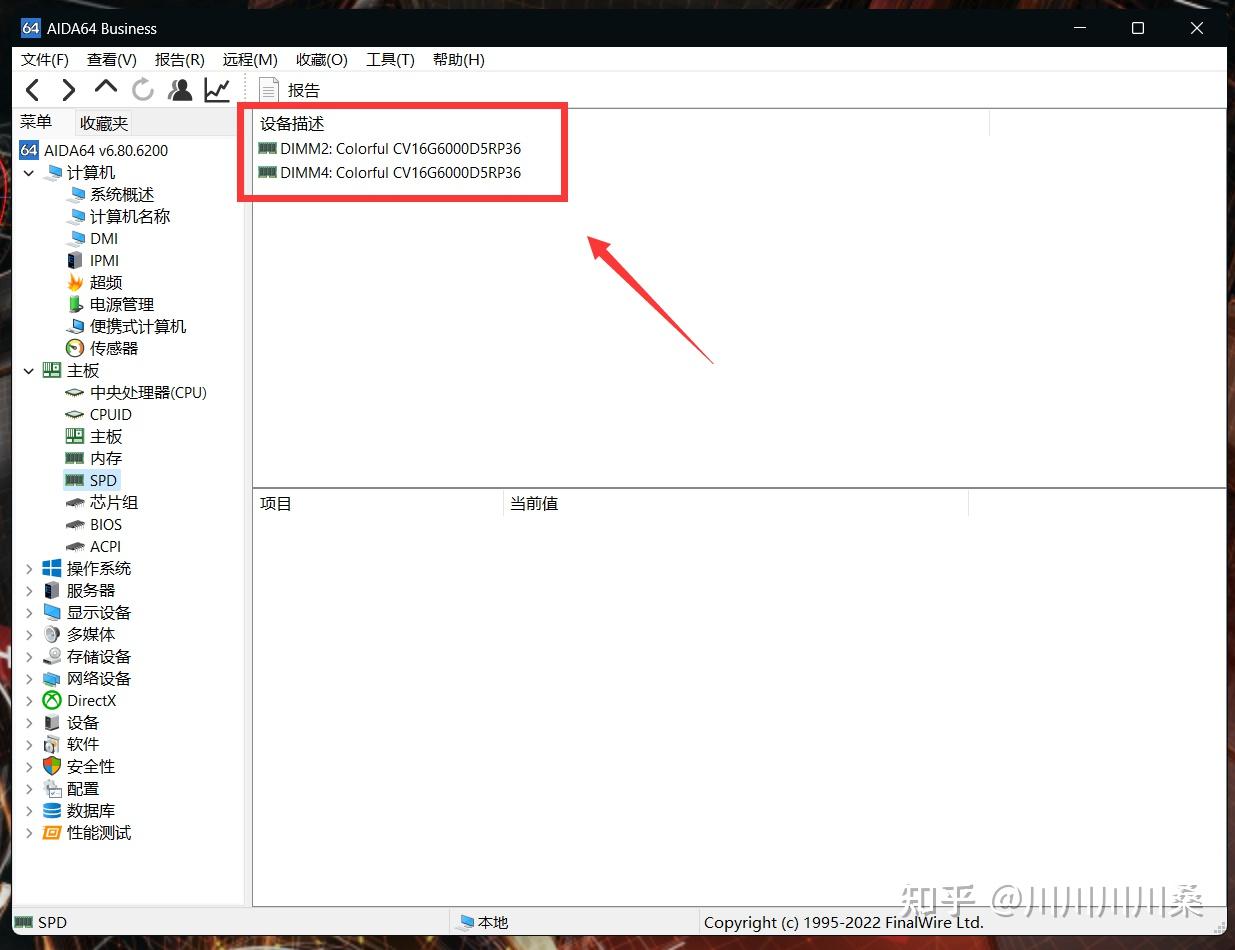Collapse the 计算机 tree node
This screenshot has width=1235, height=950.
click(29, 172)
